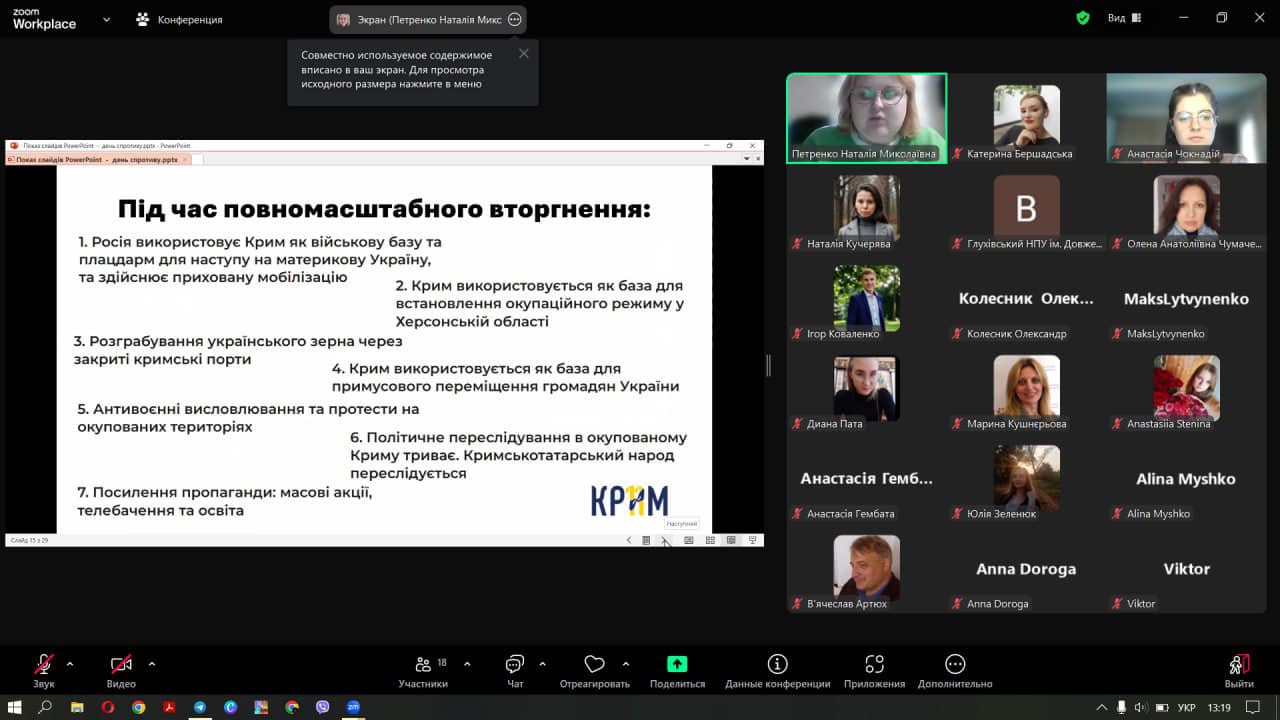Expand the chevron next to Участники

pyautogui.click(x=467, y=663)
